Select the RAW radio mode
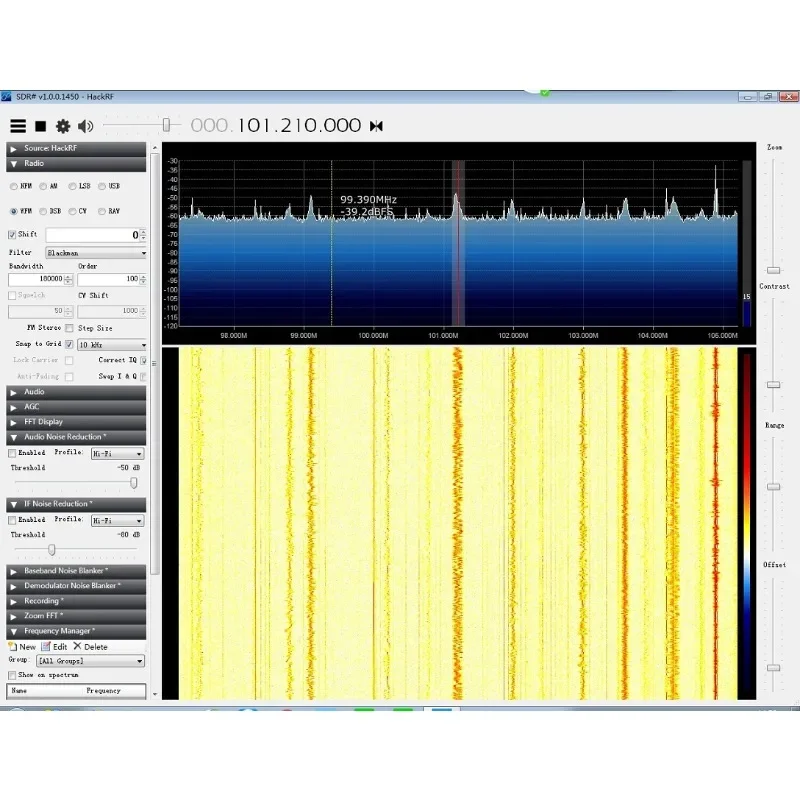Screen dimensions: 800x800 [x=102, y=211]
